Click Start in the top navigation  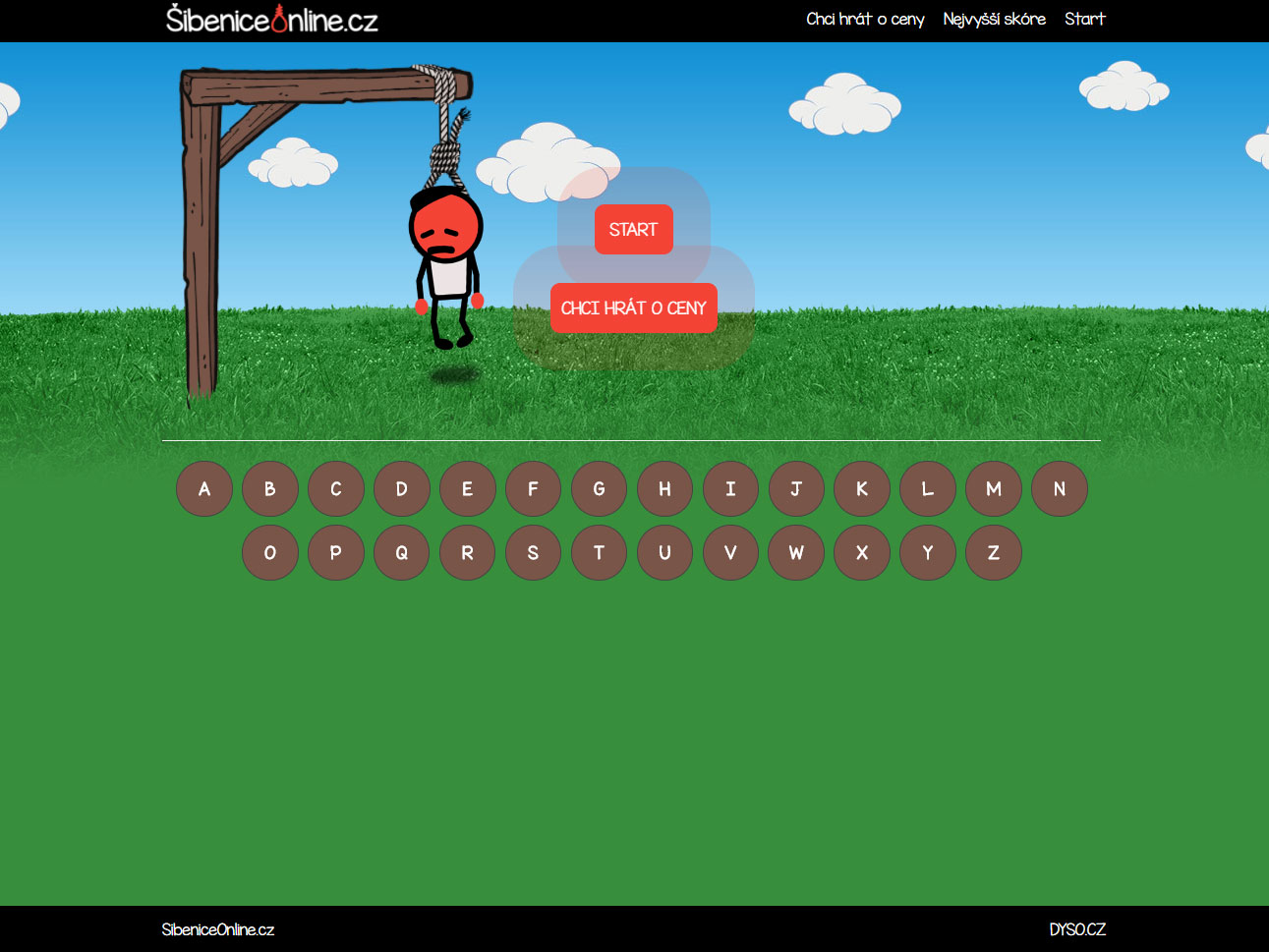click(x=1084, y=19)
